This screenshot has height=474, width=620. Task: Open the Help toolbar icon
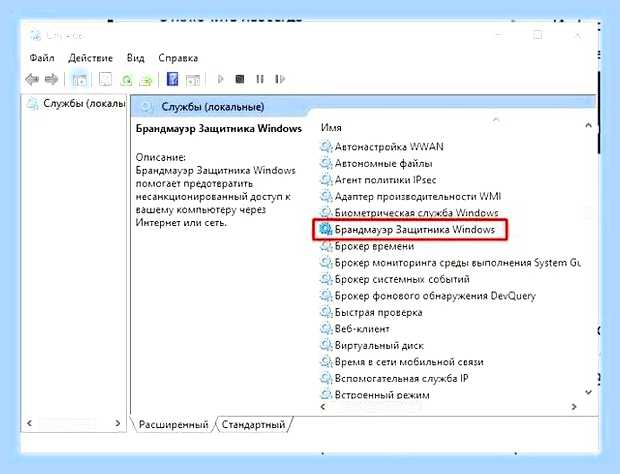coord(172,79)
